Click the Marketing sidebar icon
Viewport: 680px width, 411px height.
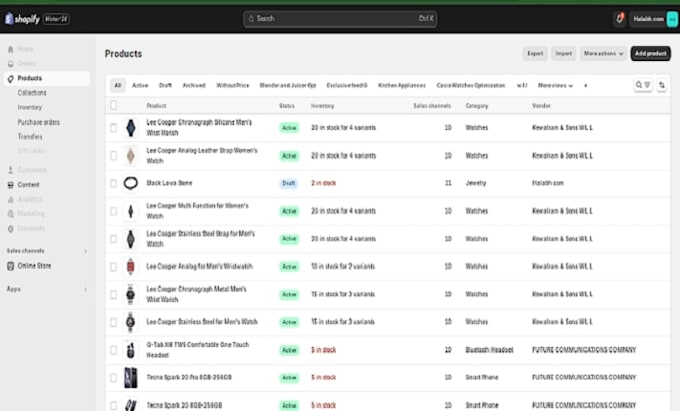[10, 214]
